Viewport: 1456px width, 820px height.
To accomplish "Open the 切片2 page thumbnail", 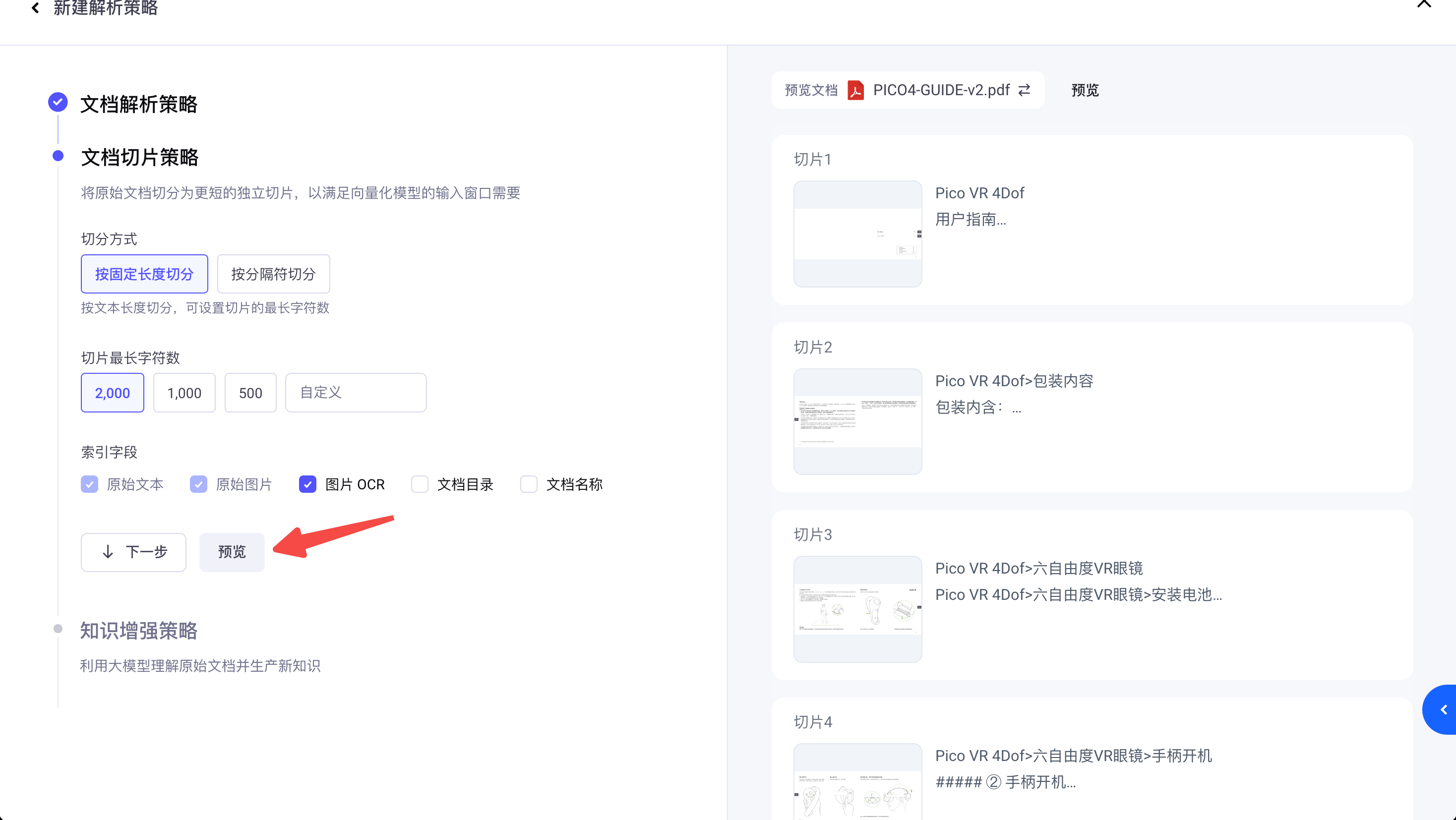I will [857, 421].
